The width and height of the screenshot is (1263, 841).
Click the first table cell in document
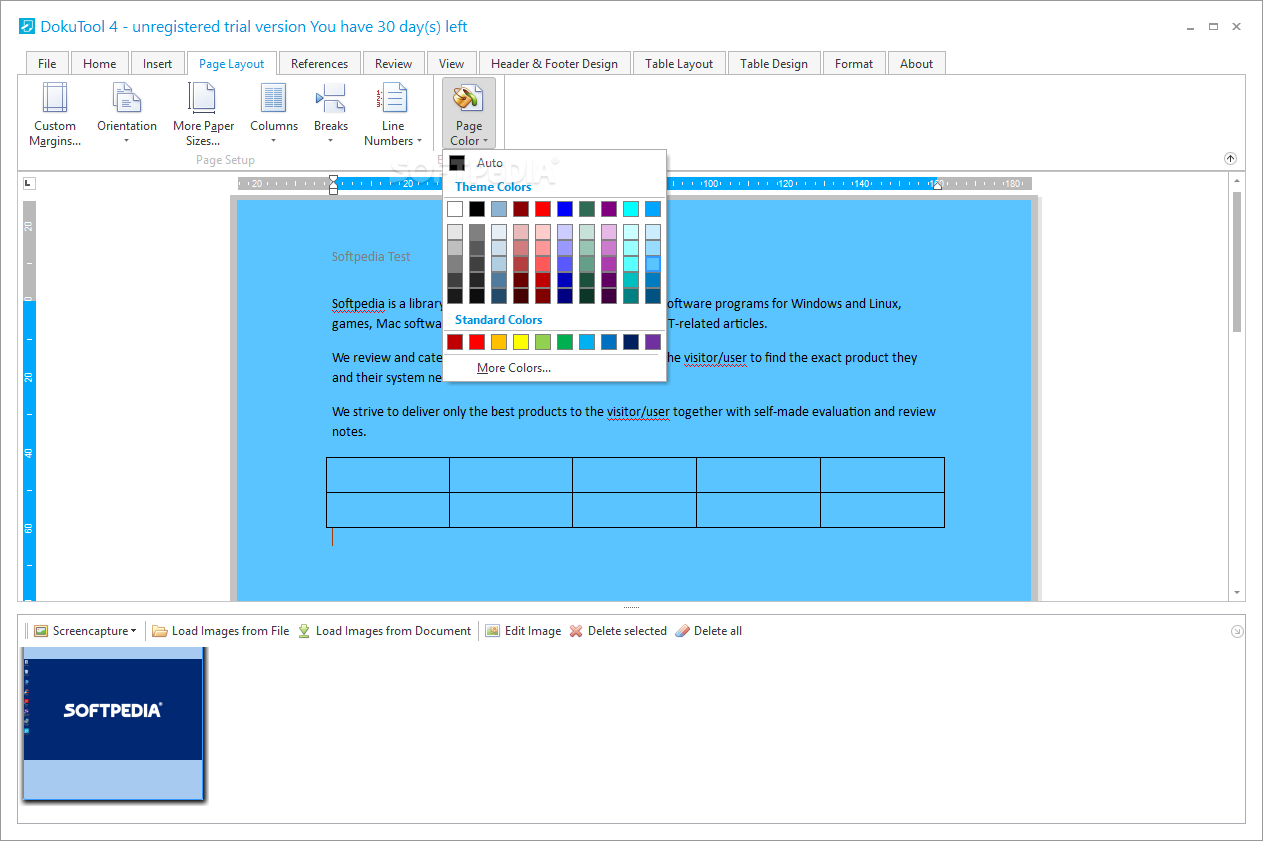(388, 475)
